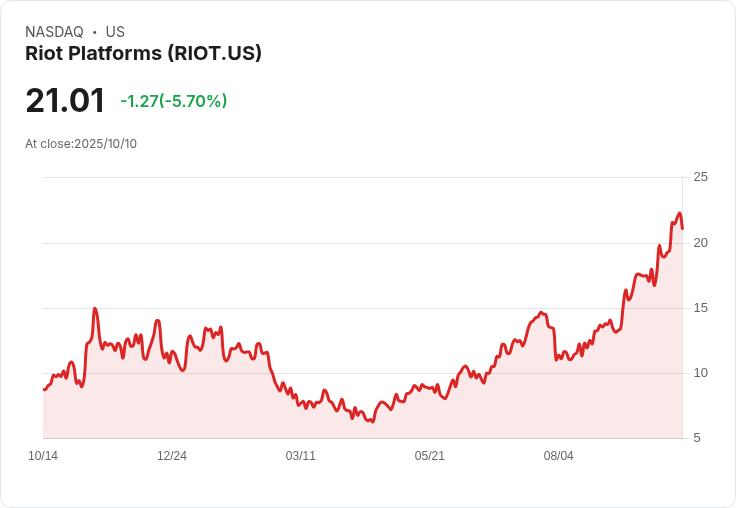Click the 10 price axis label
The width and height of the screenshot is (736, 508).
[x=700, y=373]
